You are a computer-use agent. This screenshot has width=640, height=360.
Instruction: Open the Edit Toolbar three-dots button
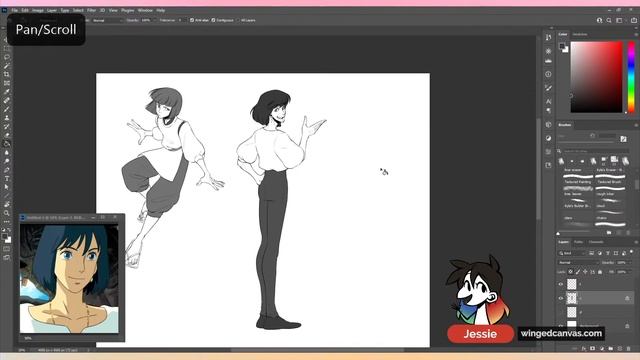click(x=7, y=222)
